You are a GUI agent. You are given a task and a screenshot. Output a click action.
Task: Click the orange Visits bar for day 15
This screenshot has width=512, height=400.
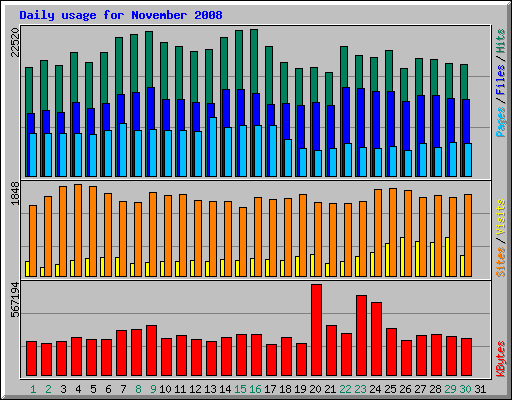click(243, 242)
